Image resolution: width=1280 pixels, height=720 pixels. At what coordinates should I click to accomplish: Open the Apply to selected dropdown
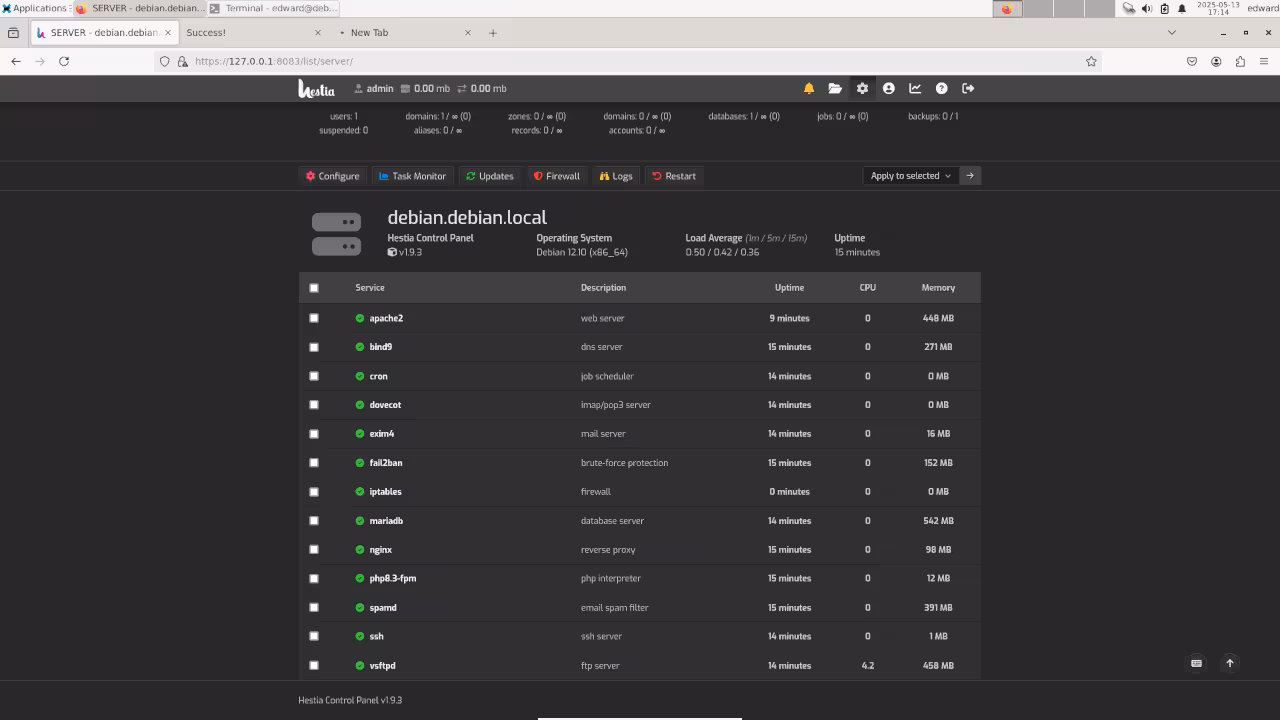[x=911, y=176]
